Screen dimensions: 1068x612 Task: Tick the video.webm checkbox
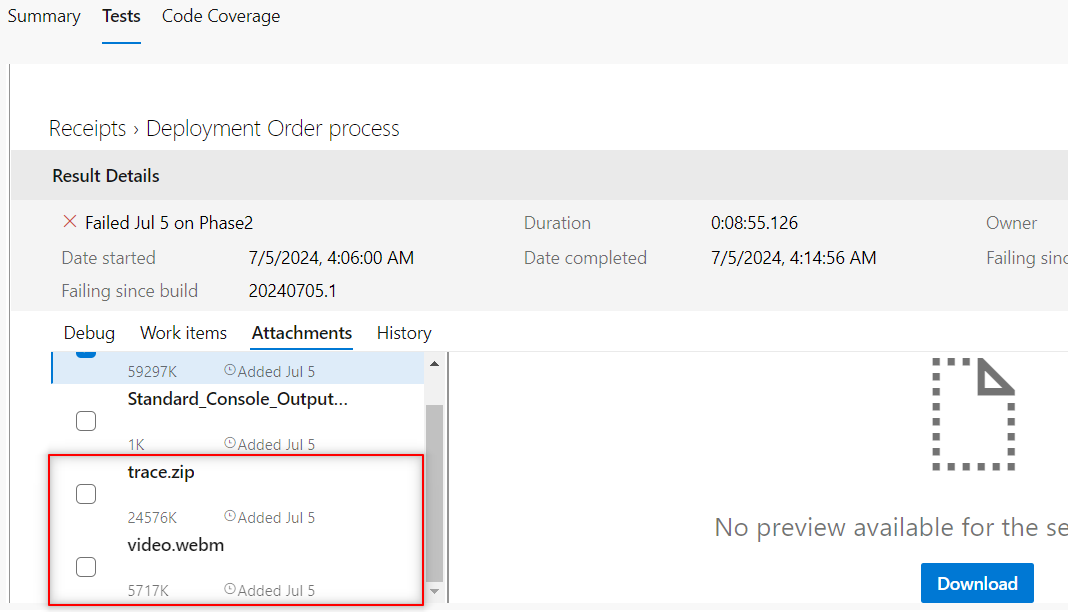pyautogui.click(x=86, y=567)
